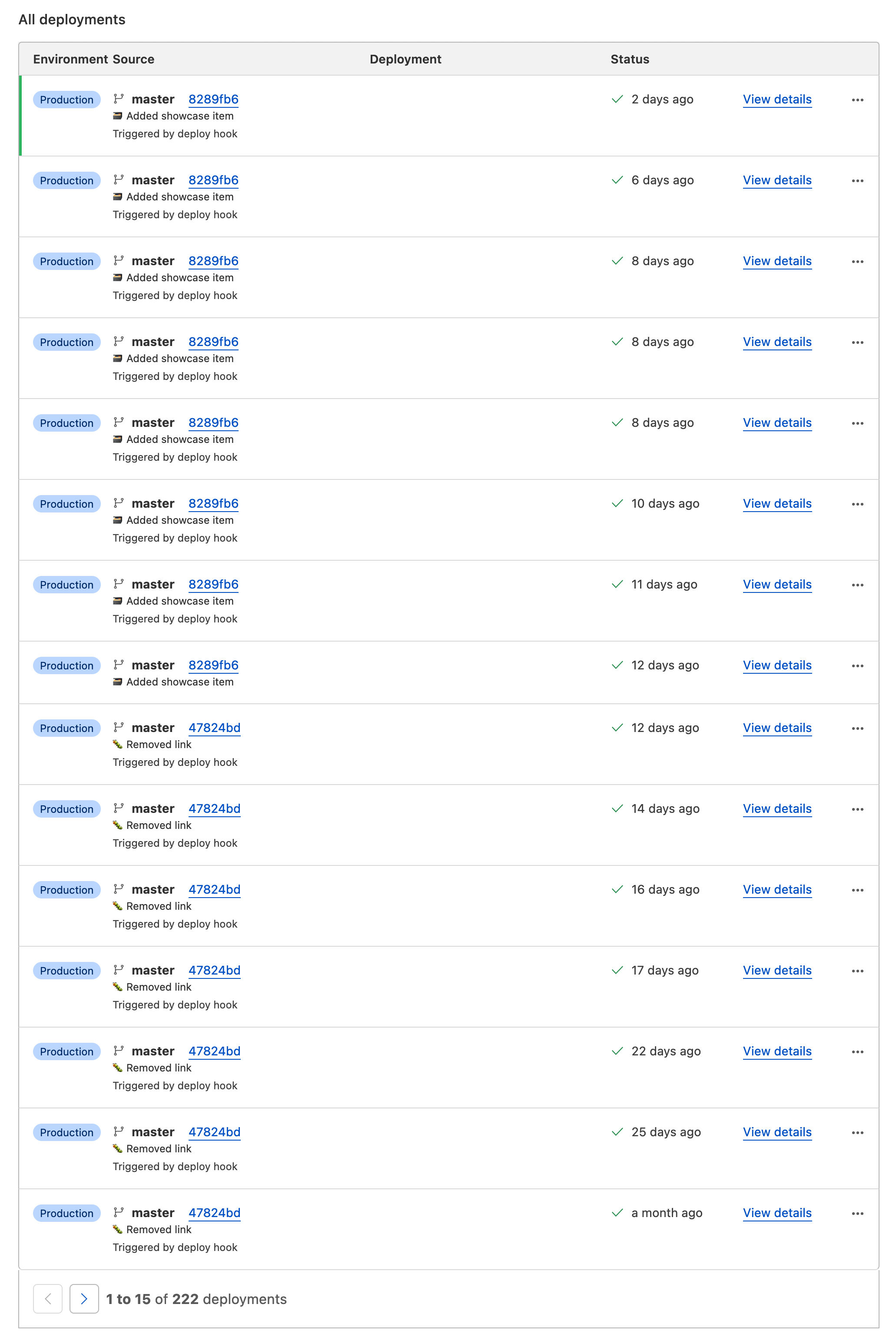Click the previous page arrow button
The height and width of the screenshot is (1344, 896).
(48, 1299)
